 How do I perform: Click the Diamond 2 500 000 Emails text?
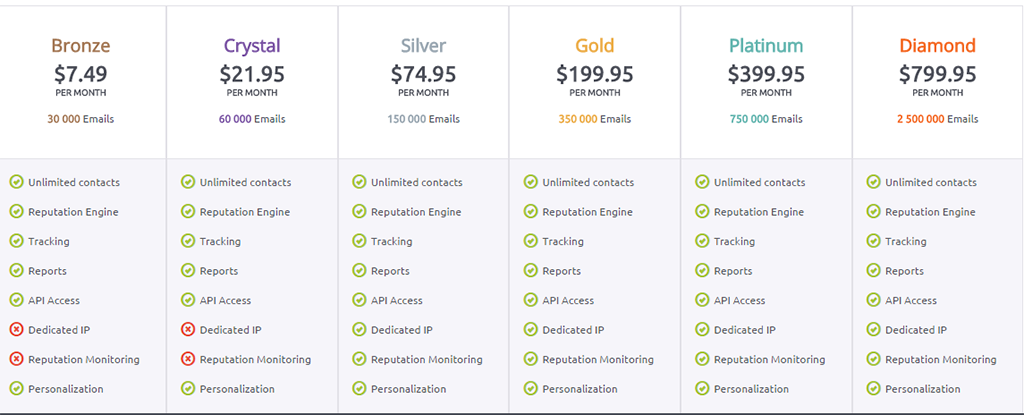point(937,119)
